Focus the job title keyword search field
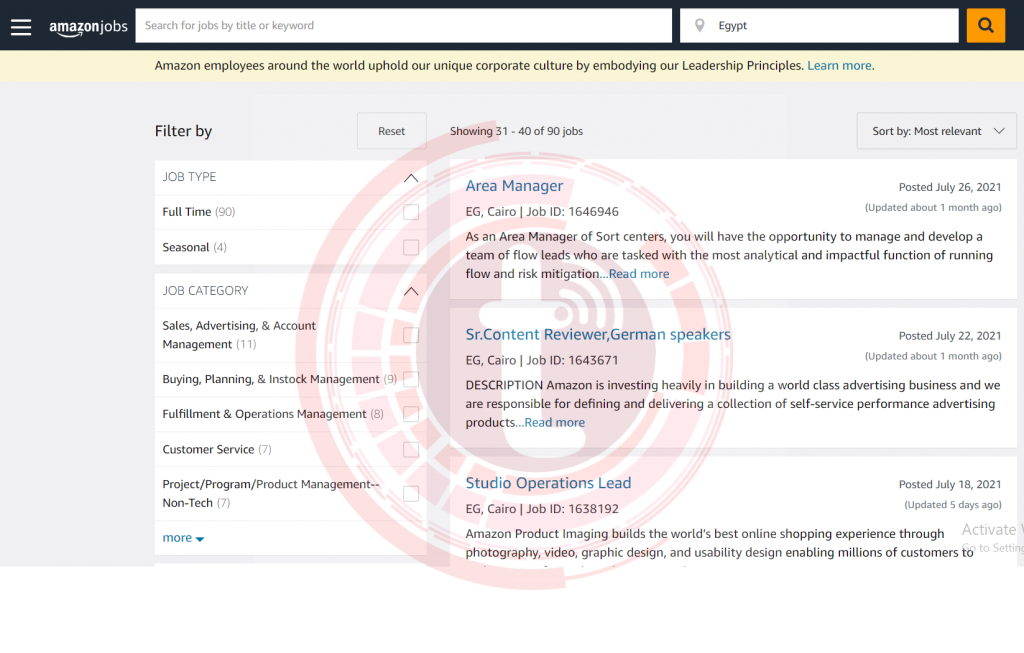The width and height of the screenshot is (1024, 653). click(403, 25)
